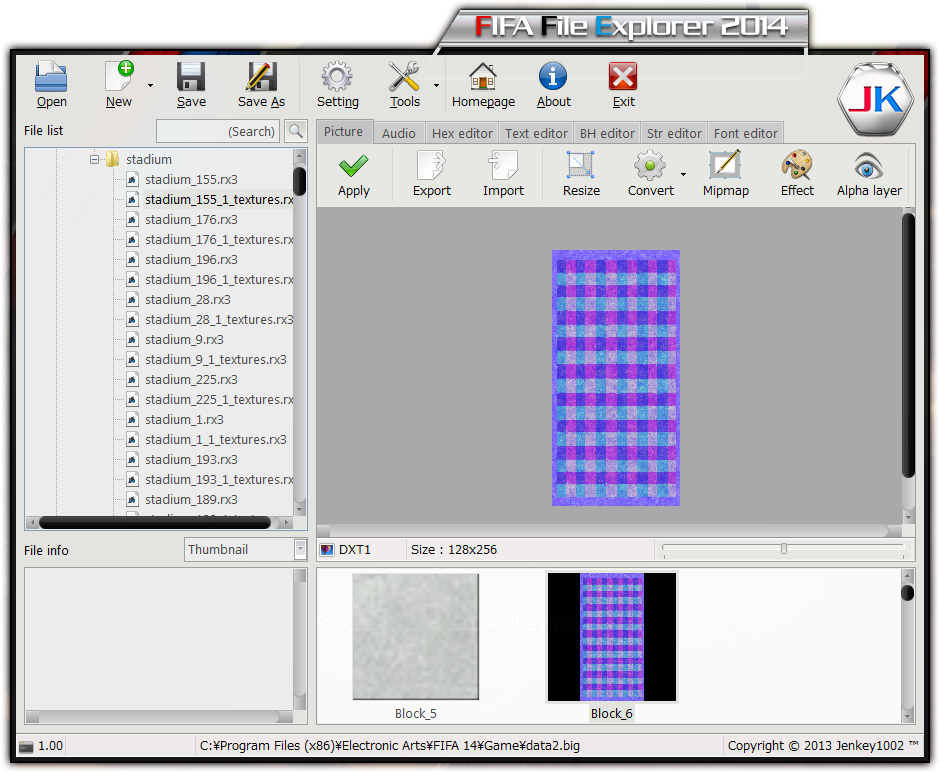Click the Save As icon
The height and width of the screenshot is (772, 940).
(261, 77)
